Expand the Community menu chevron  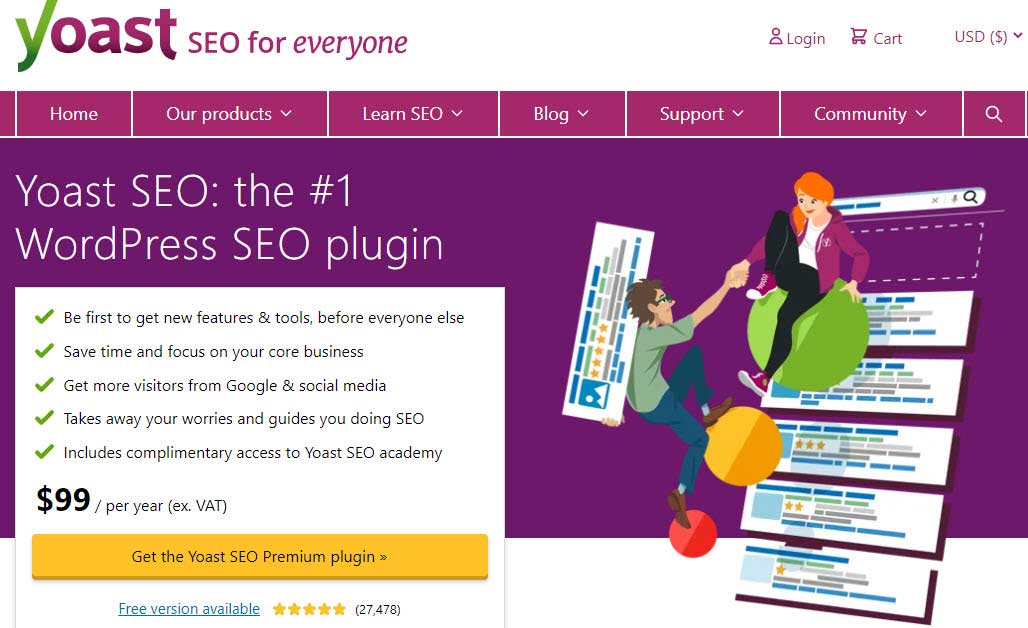921,113
